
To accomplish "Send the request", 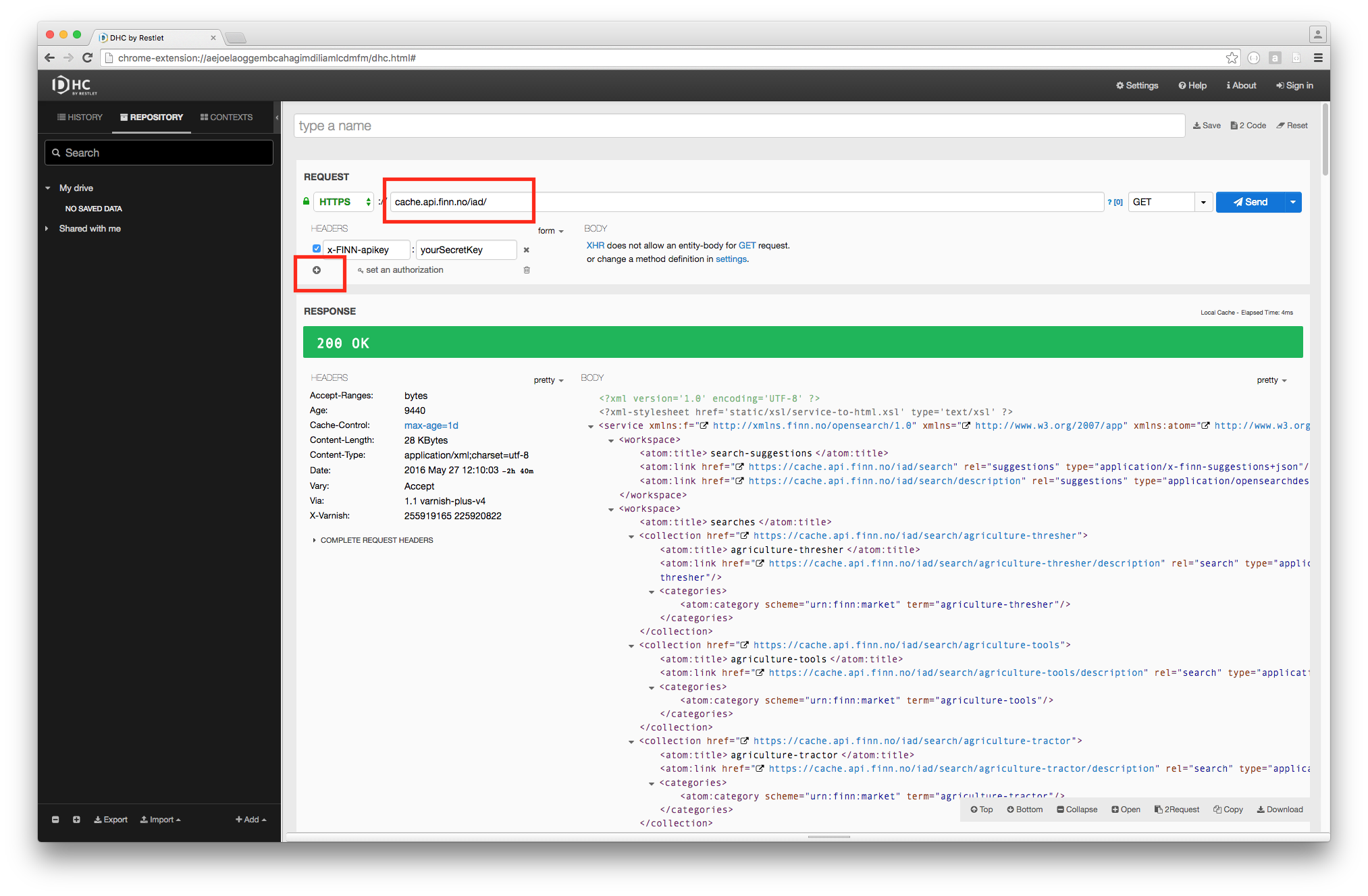I will click(1250, 202).
